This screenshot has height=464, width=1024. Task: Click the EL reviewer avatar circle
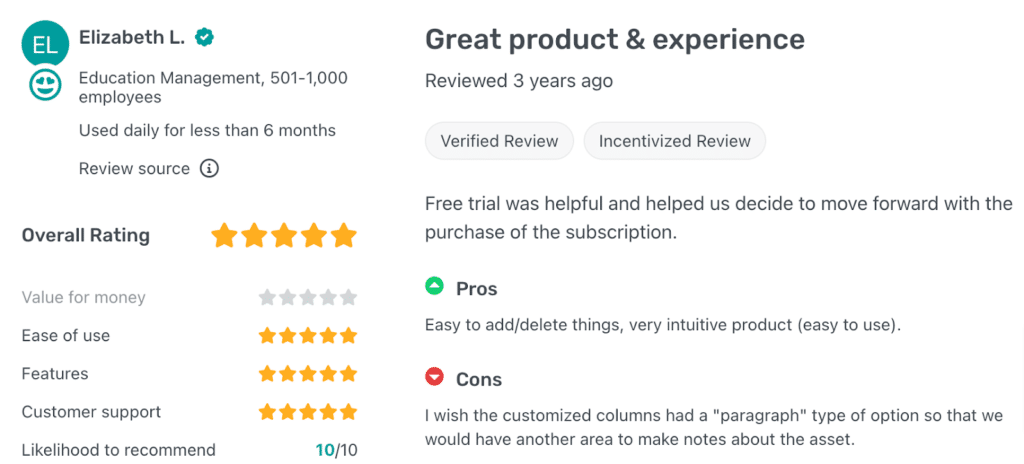[45, 45]
